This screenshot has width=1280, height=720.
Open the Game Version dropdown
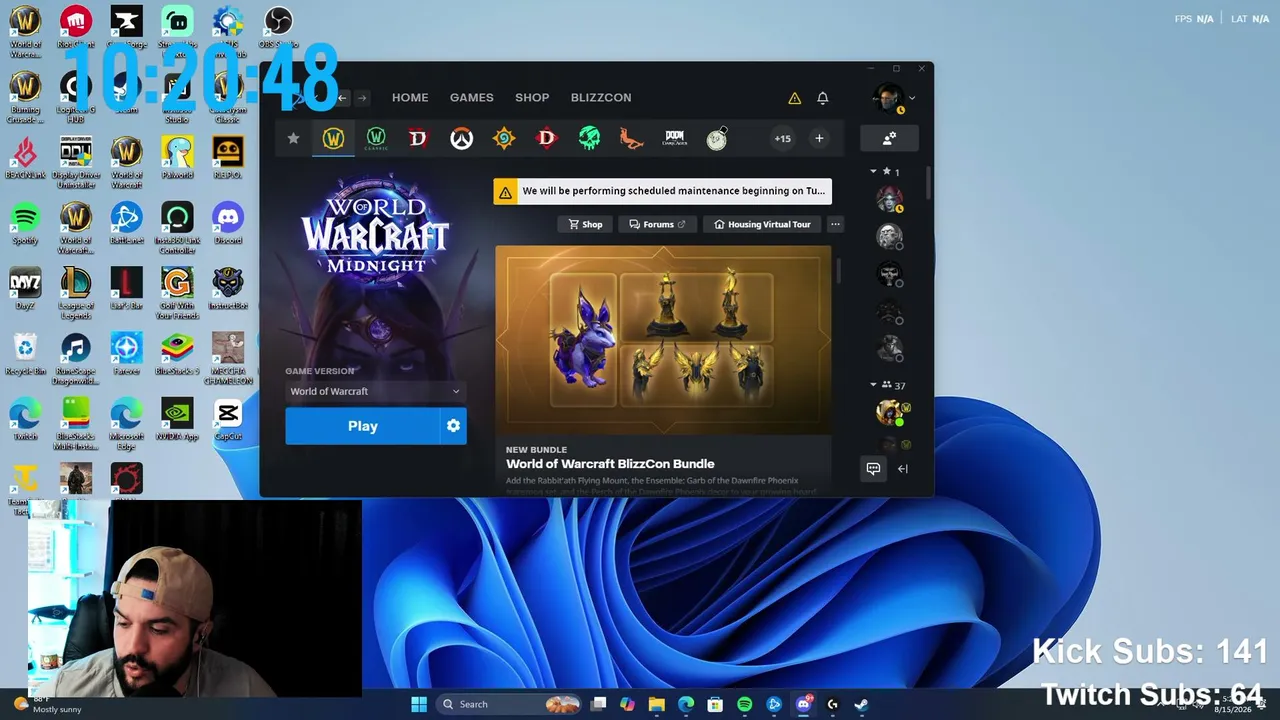(375, 391)
